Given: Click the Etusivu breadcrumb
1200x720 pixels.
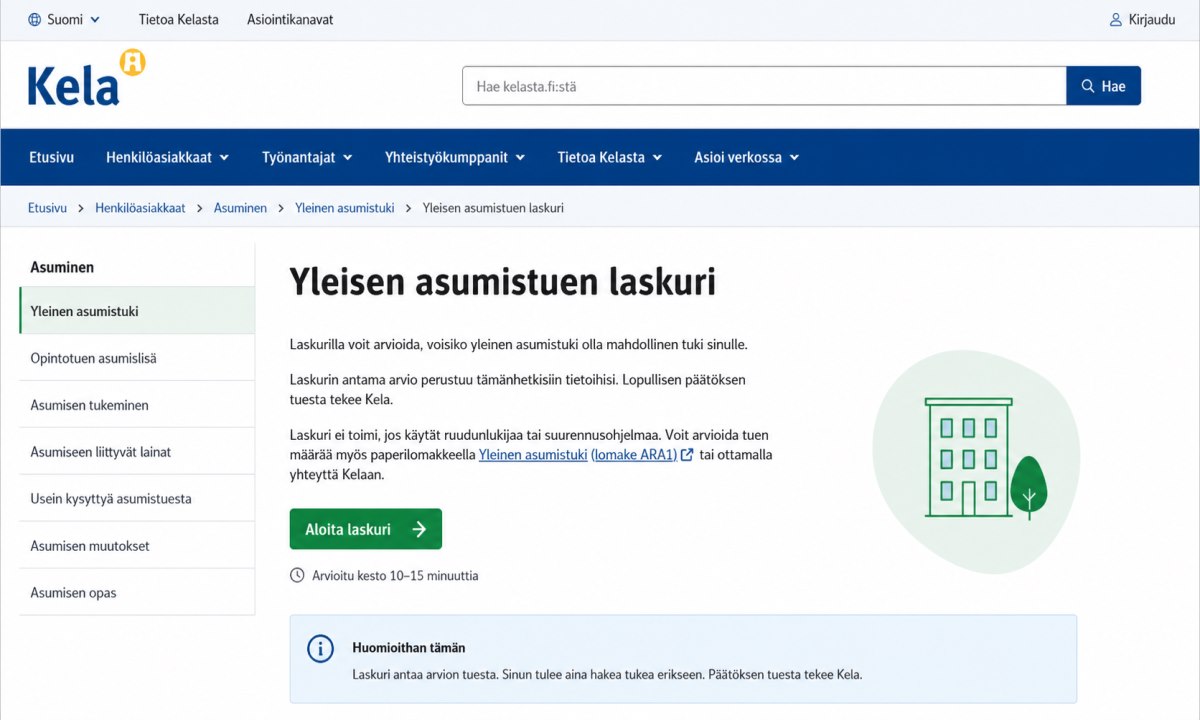Looking at the screenshot, I should (47, 208).
